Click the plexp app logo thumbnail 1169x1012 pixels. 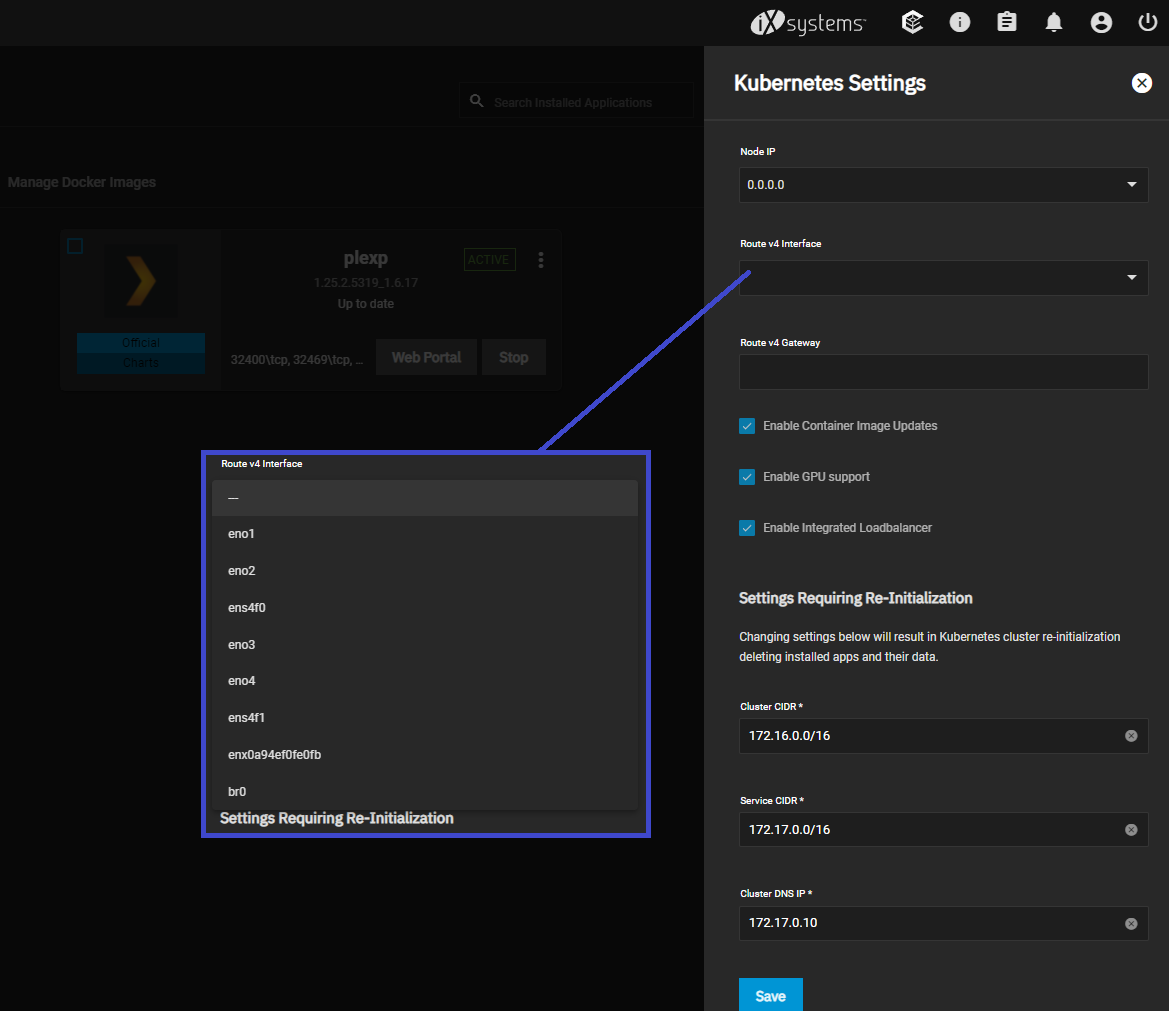(140, 281)
